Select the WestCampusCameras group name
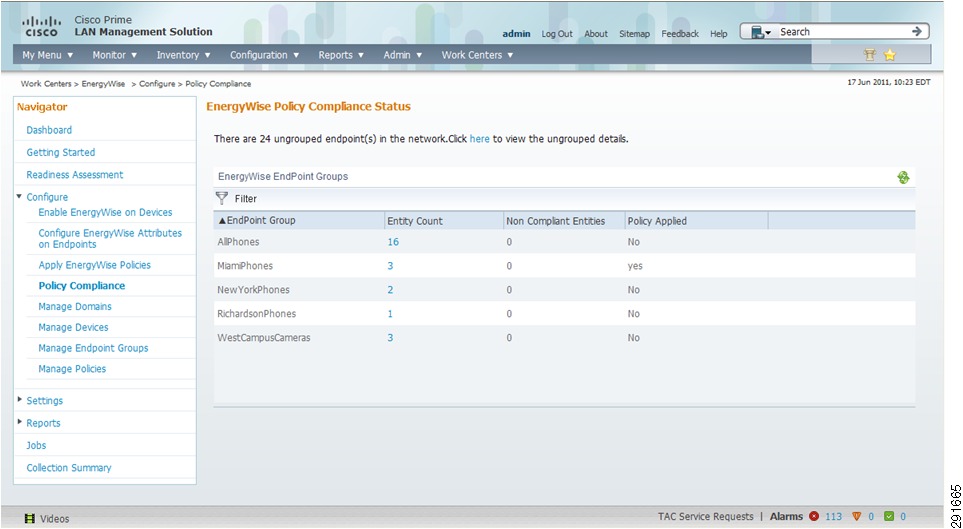The image size is (963, 529). click(x=263, y=337)
